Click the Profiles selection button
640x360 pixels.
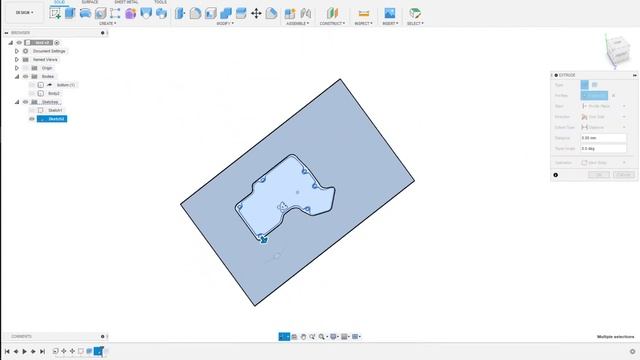(594, 96)
